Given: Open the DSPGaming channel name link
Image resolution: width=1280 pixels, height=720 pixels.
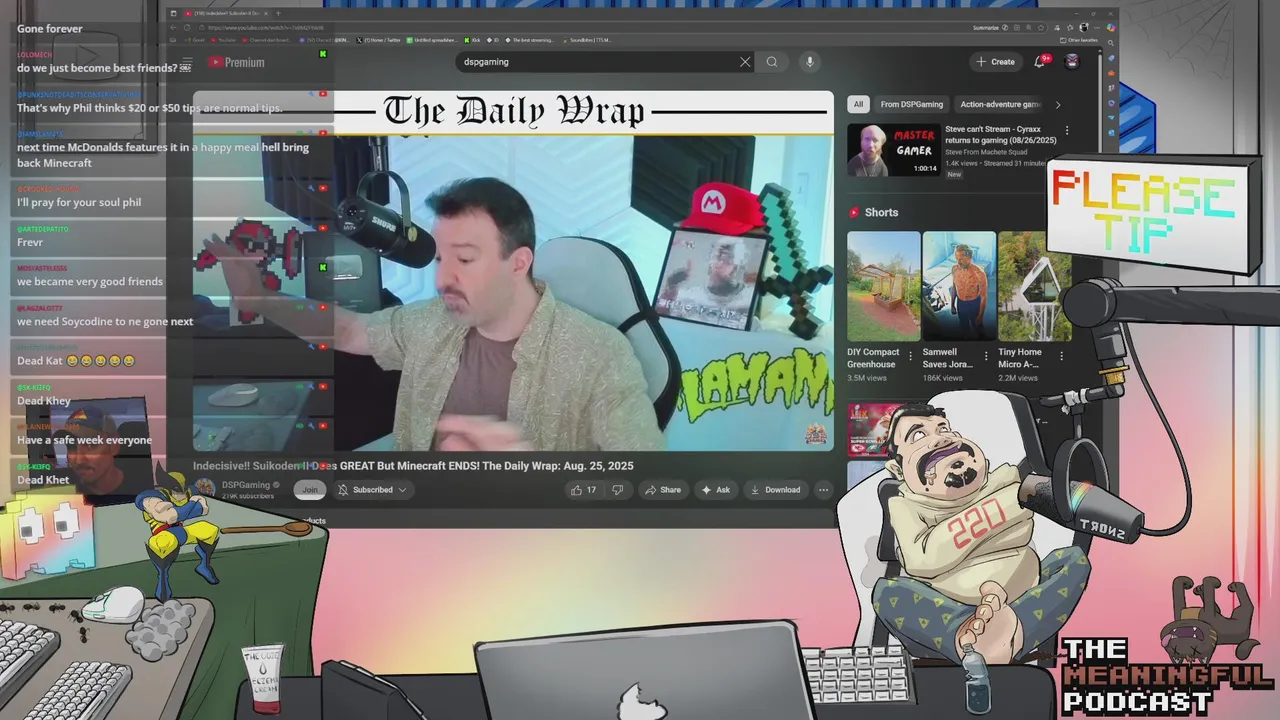Looking at the screenshot, I should (x=246, y=485).
